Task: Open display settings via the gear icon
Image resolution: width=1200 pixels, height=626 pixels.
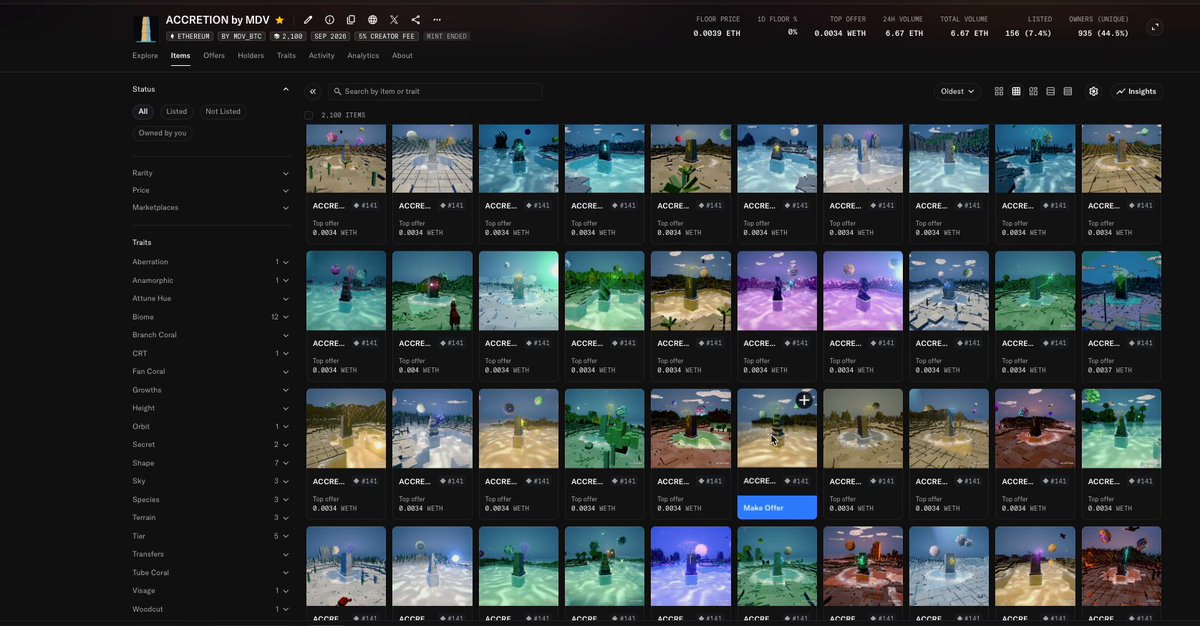Action: [1094, 91]
